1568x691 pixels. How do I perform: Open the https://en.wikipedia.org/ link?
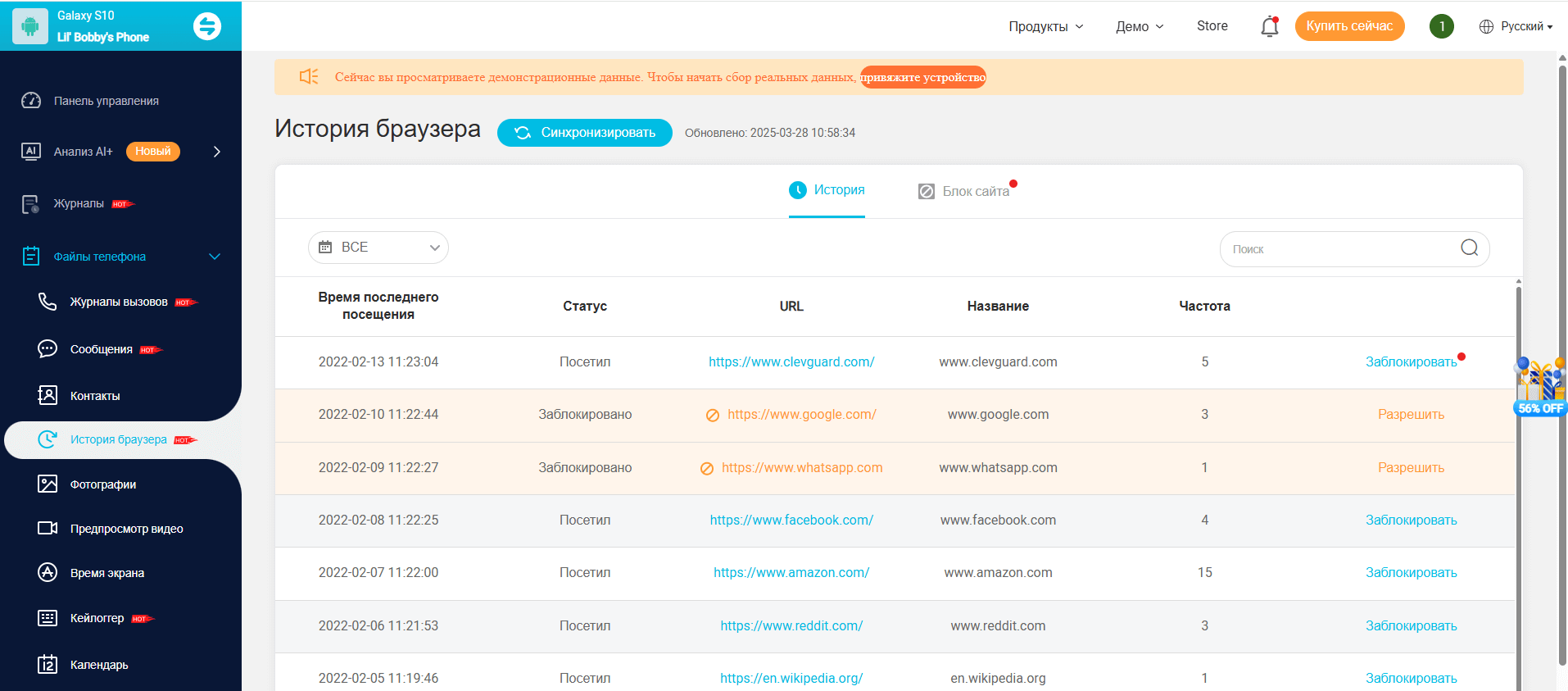[791, 679]
